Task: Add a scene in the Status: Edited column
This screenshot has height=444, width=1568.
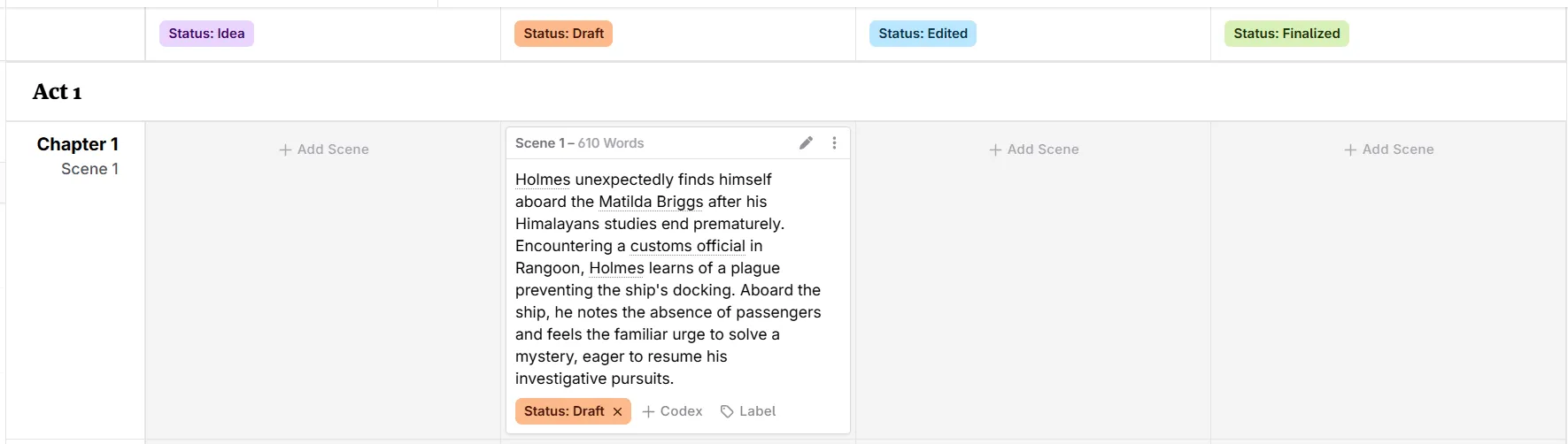Action: 1033,149
